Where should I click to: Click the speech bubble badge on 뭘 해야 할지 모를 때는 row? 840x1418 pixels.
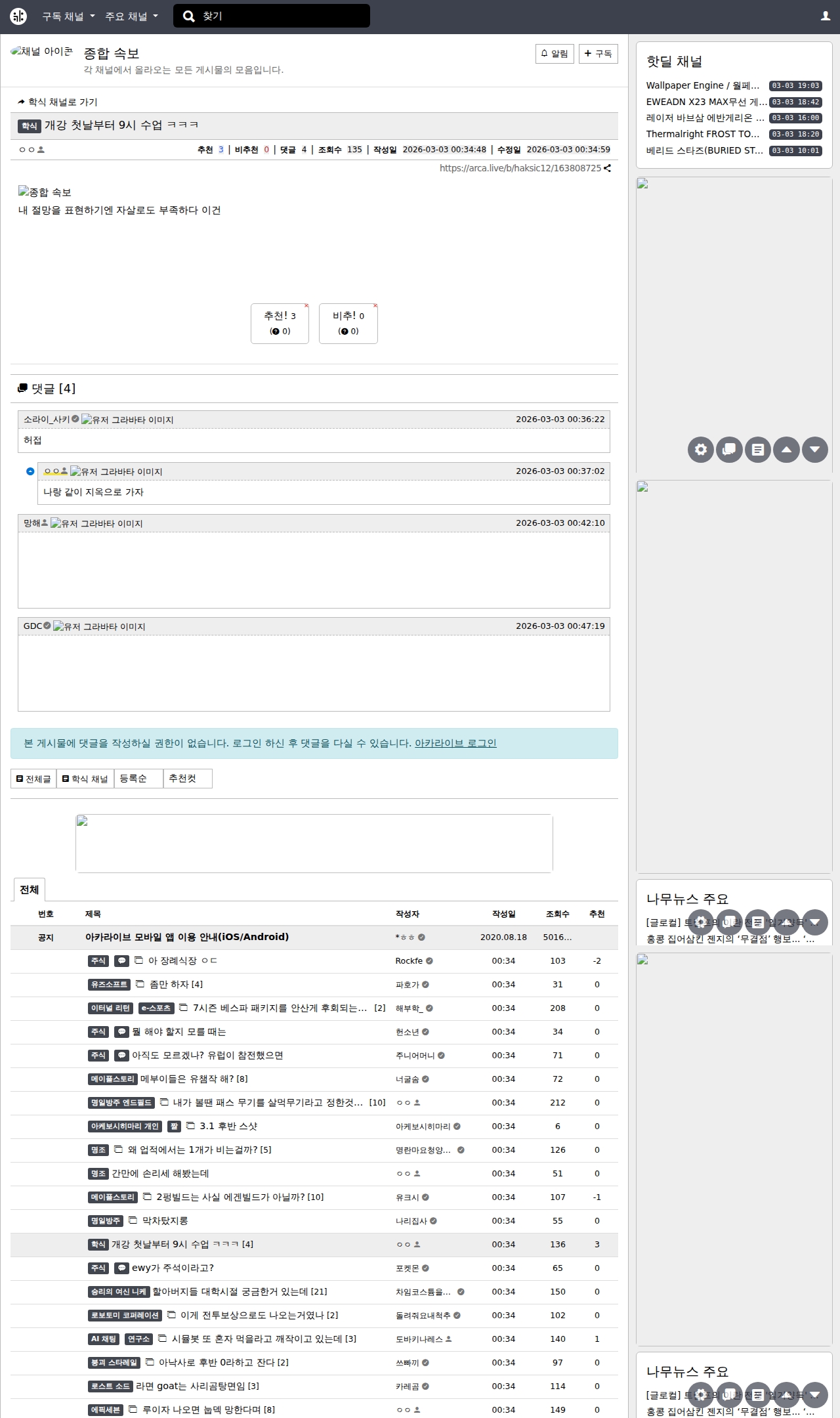tap(121, 1032)
